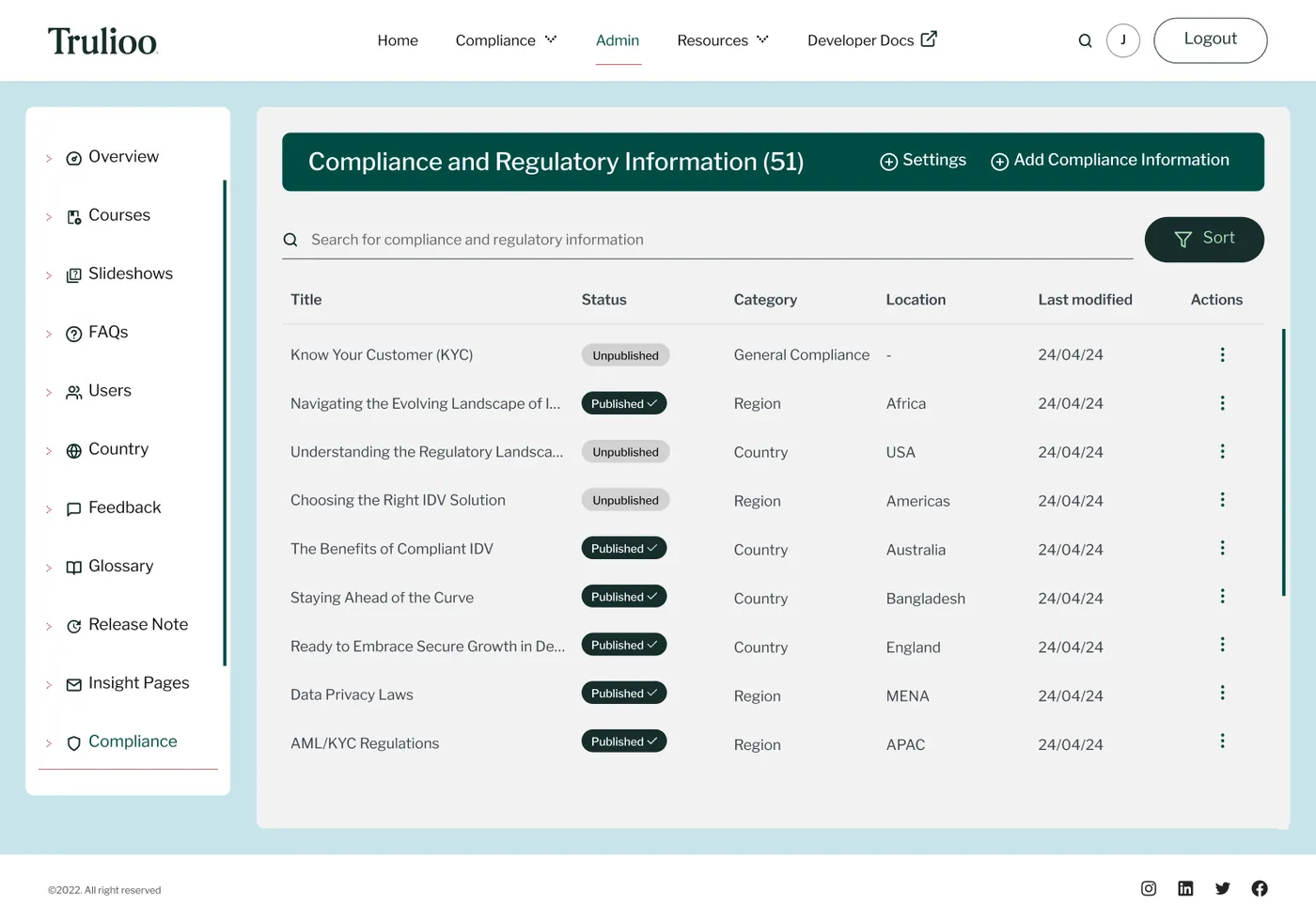Viewport: 1316px width, 921px height.
Task: Open actions menu for Ready to Embrace Secure Growth
Action: coord(1222,645)
